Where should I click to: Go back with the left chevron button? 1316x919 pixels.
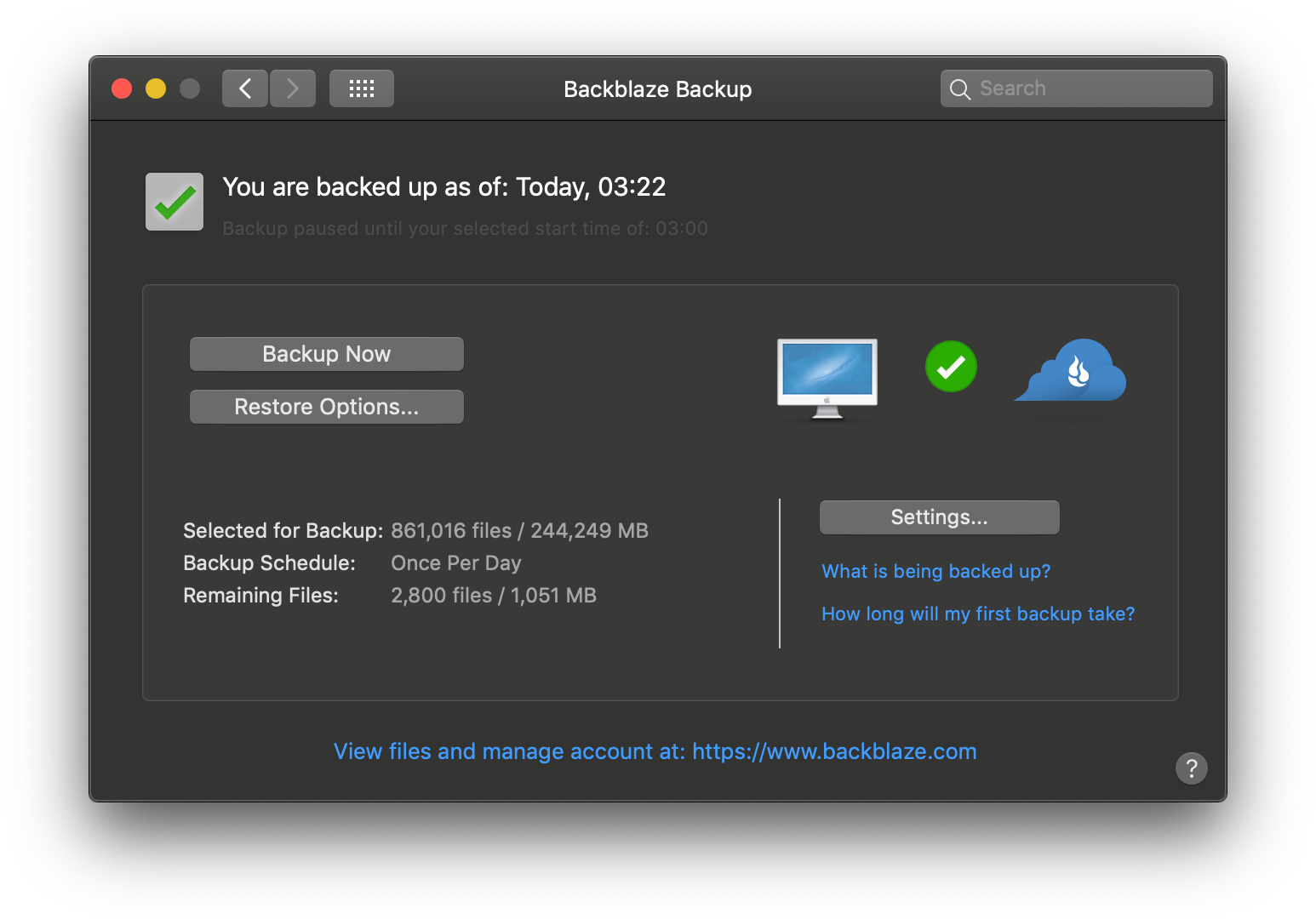pyautogui.click(x=245, y=88)
